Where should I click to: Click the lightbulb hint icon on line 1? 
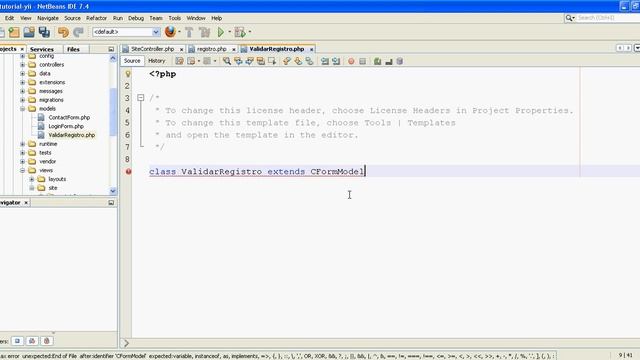coord(128,74)
